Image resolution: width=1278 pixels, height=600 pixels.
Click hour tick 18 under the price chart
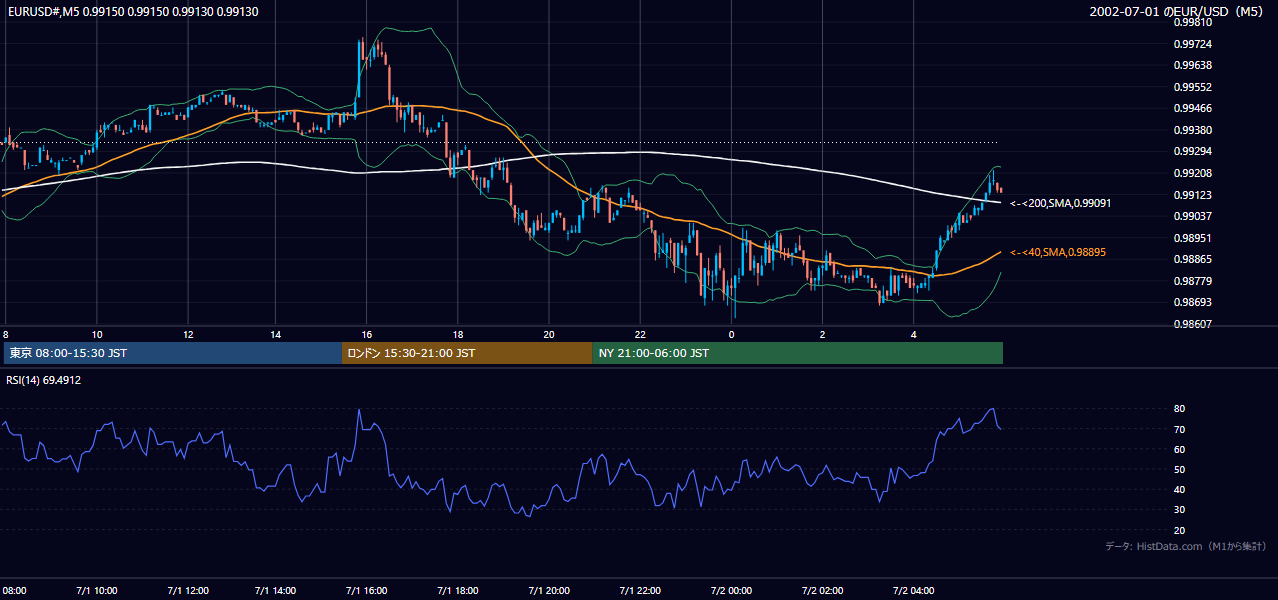458,334
